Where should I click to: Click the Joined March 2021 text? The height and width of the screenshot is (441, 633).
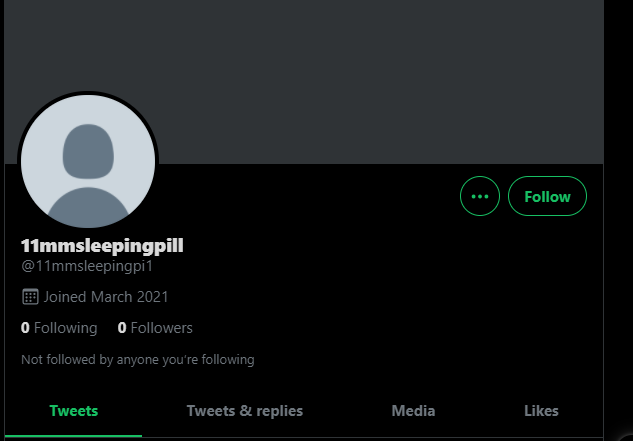click(106, 297)
